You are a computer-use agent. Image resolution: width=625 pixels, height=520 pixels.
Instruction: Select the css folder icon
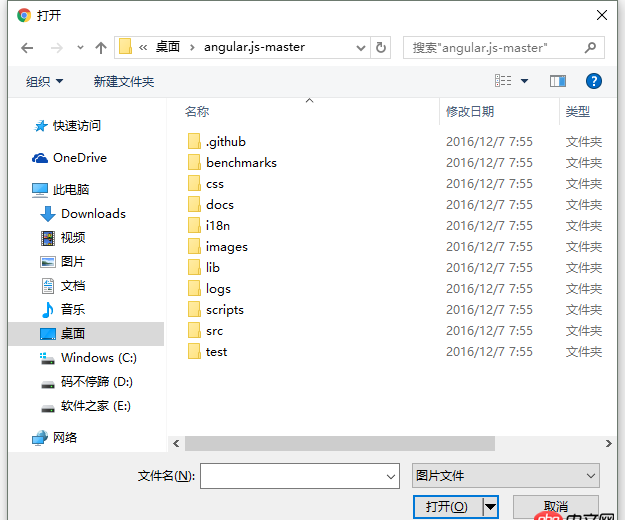194,184
